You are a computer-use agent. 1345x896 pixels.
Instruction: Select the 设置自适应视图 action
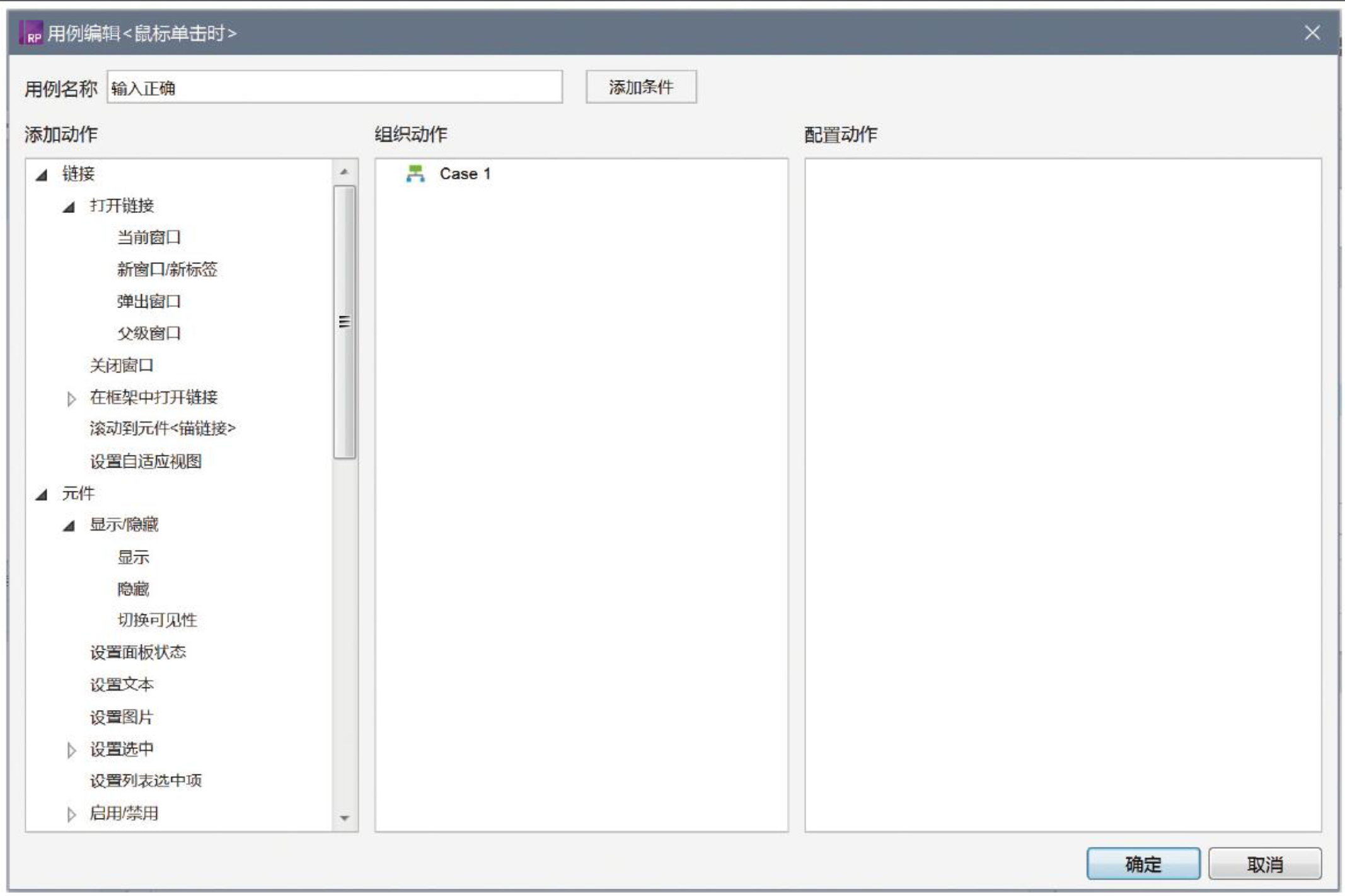tap(146, 461)
